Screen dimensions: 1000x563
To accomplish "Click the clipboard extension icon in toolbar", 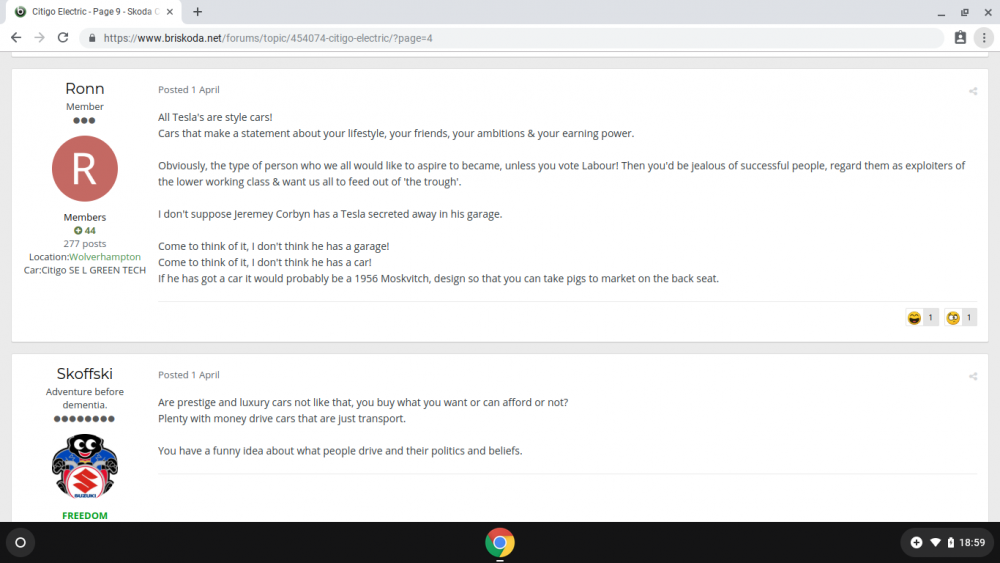I will click(x=960, y=38).
